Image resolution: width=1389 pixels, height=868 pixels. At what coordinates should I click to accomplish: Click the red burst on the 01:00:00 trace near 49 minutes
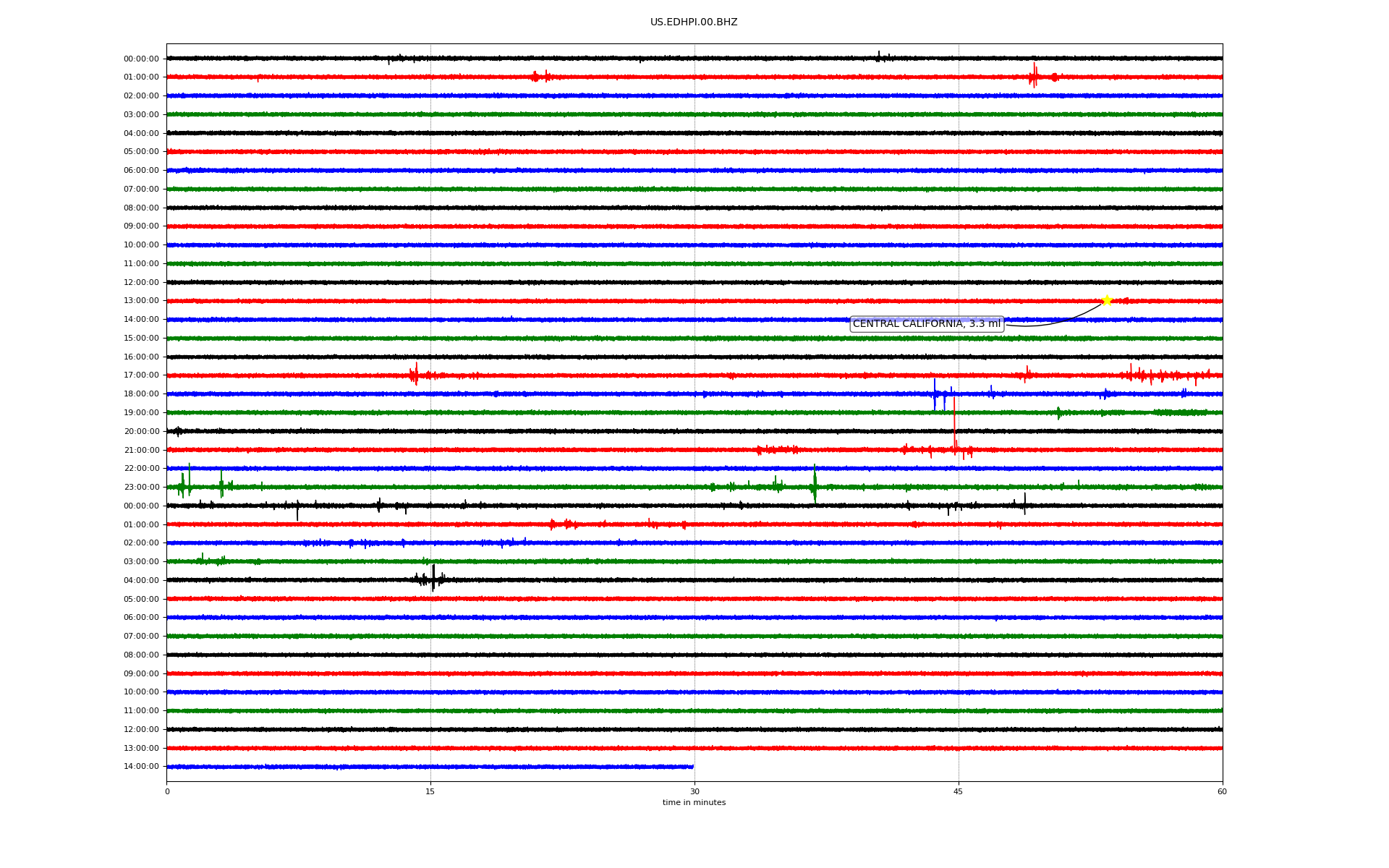pos(1034,75)
